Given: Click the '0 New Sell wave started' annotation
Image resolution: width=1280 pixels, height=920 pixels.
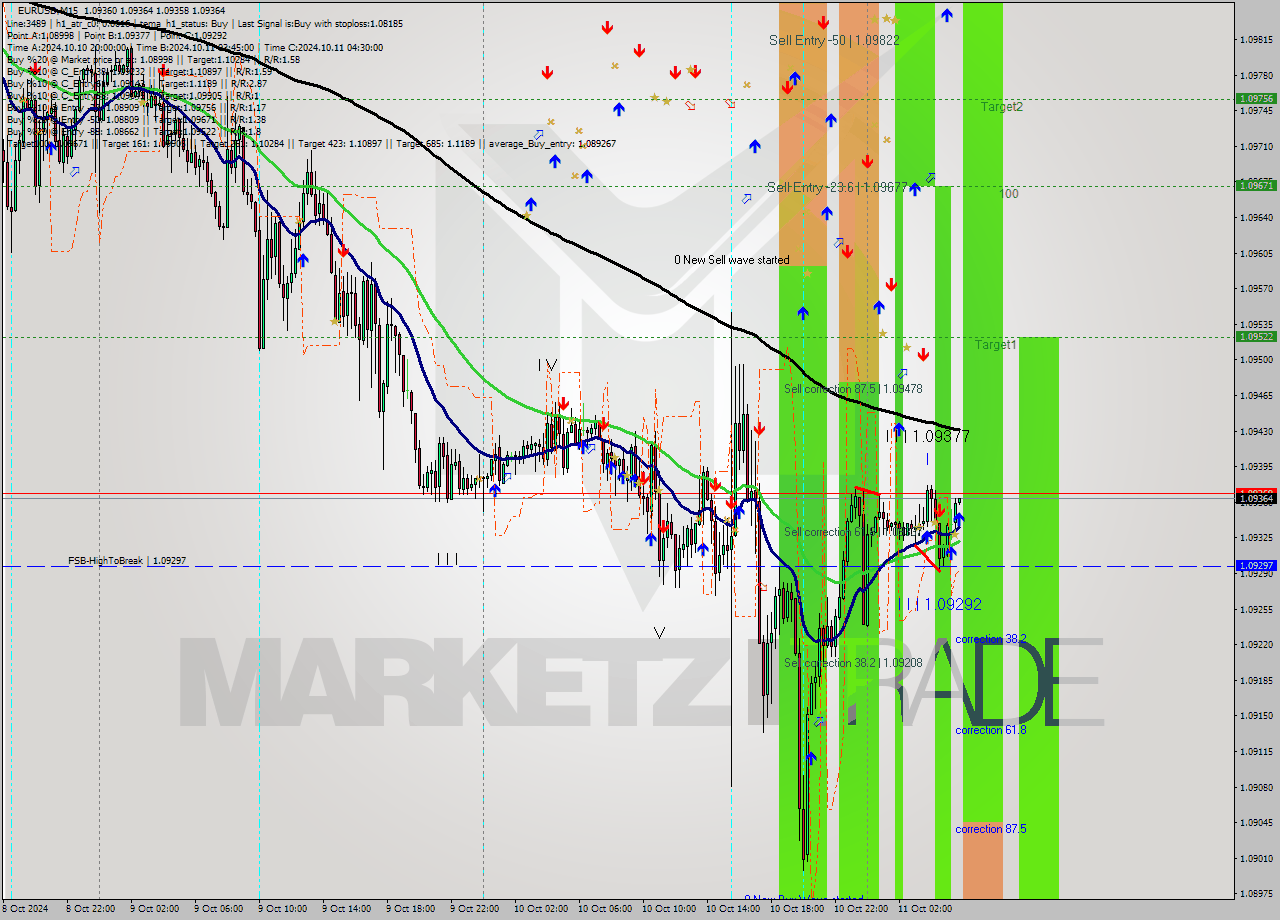Looking at the screenshot, I should click(x=731, y=260).
